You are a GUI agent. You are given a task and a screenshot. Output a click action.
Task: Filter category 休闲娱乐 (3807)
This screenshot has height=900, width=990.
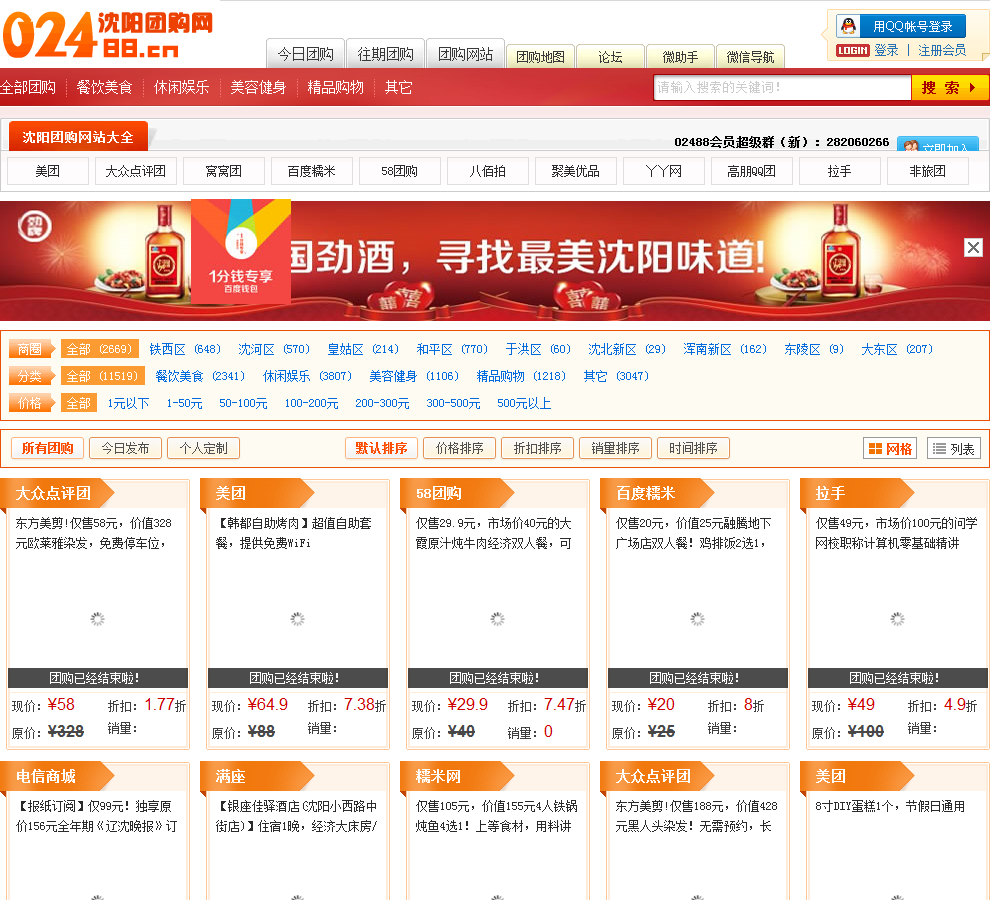[x=307, y=376]
